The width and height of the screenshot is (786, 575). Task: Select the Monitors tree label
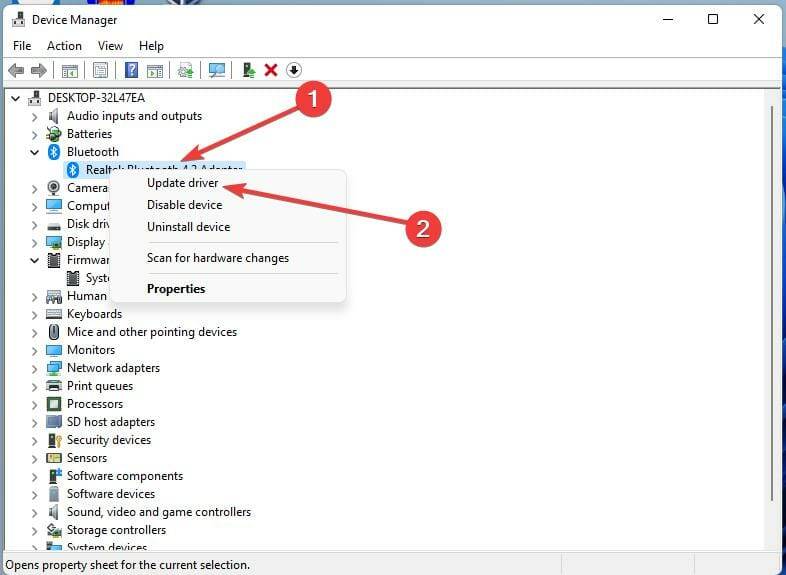91,350
